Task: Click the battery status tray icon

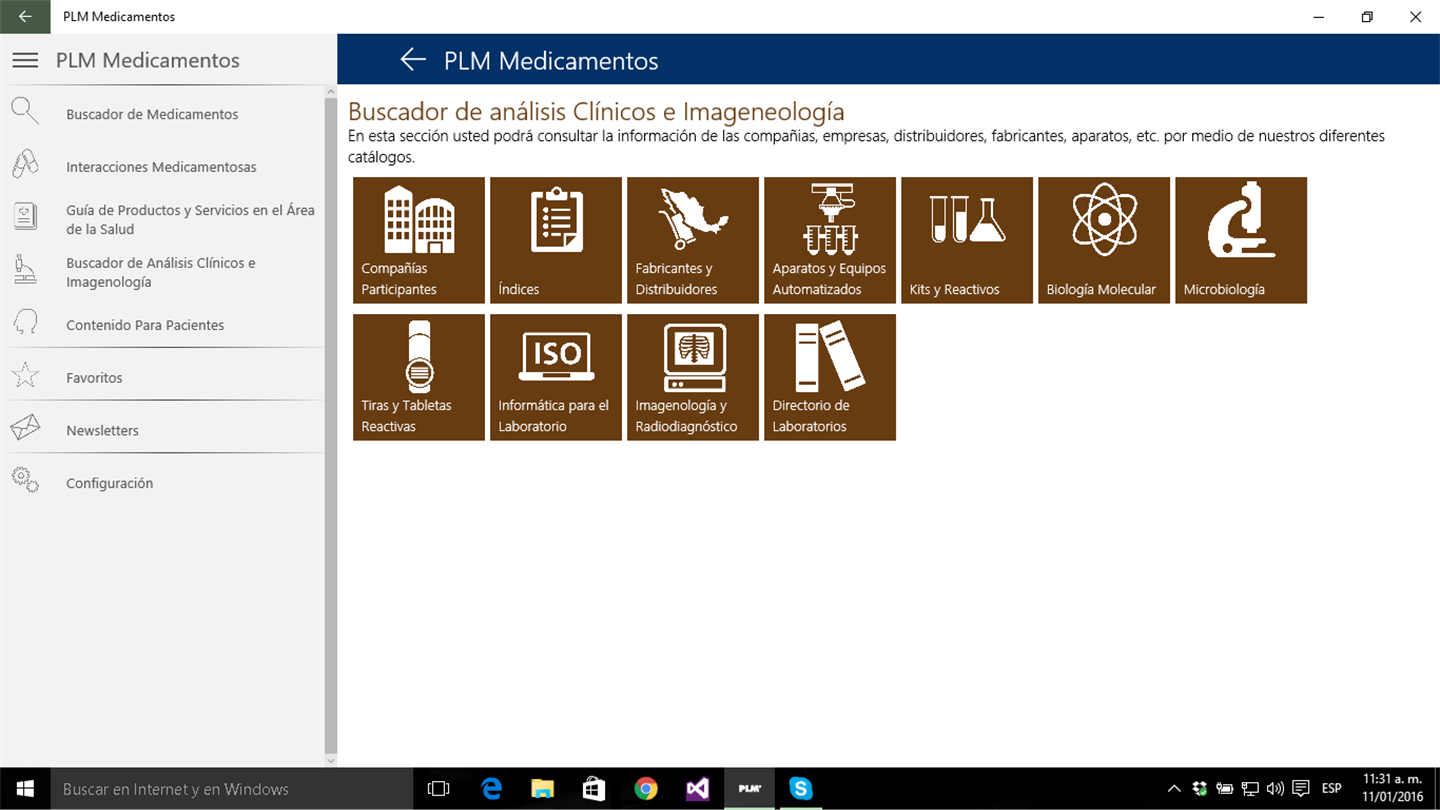Action: pyautogui.click(x=1225, y=789)
